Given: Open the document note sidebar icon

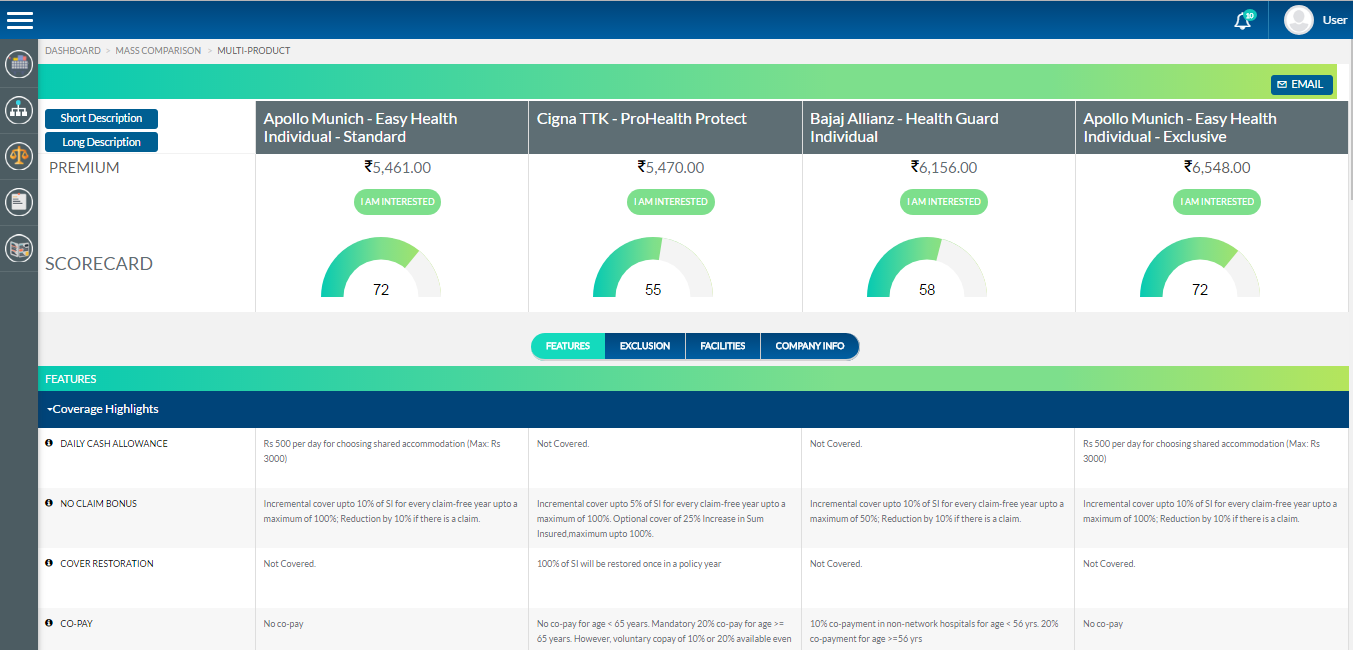Looking at the screenshot, I should click(x=19, y=202).
